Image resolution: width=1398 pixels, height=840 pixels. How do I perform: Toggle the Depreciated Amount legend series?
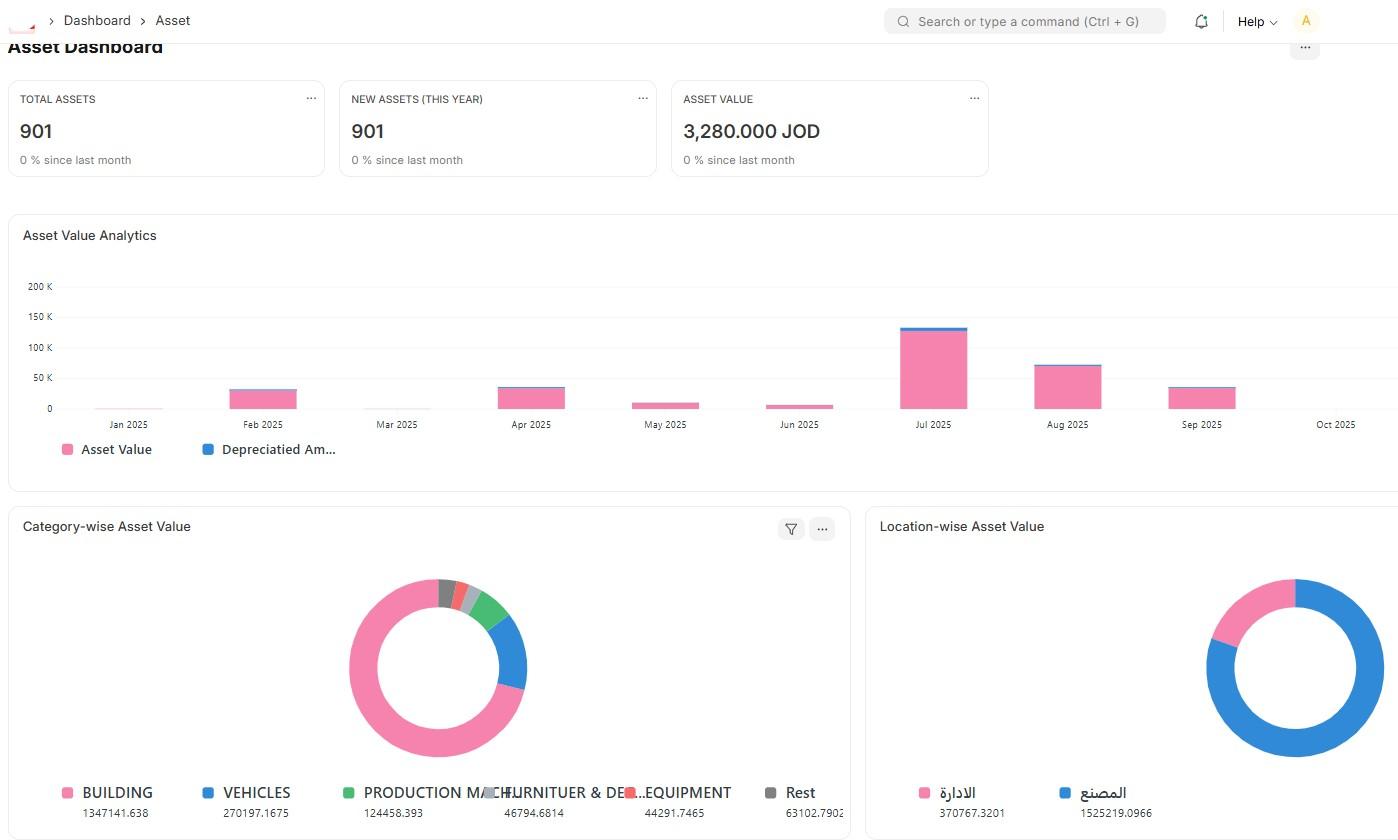(269, 450)
